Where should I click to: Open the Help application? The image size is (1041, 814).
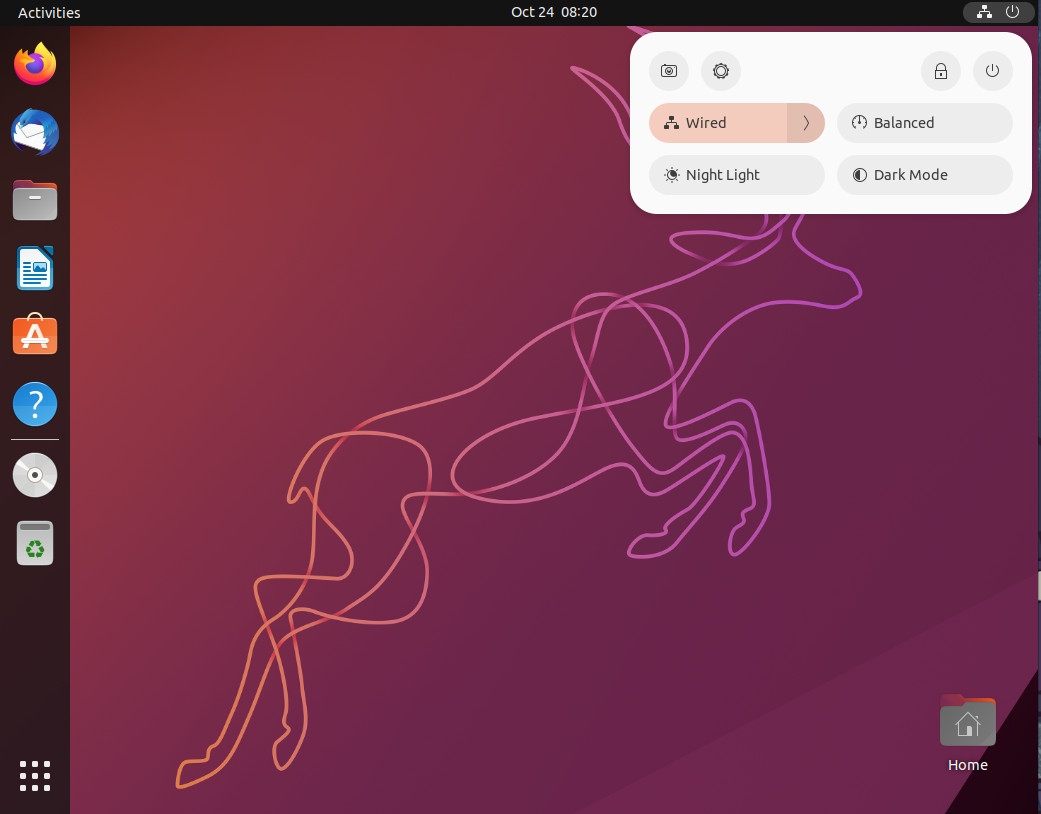35,404
